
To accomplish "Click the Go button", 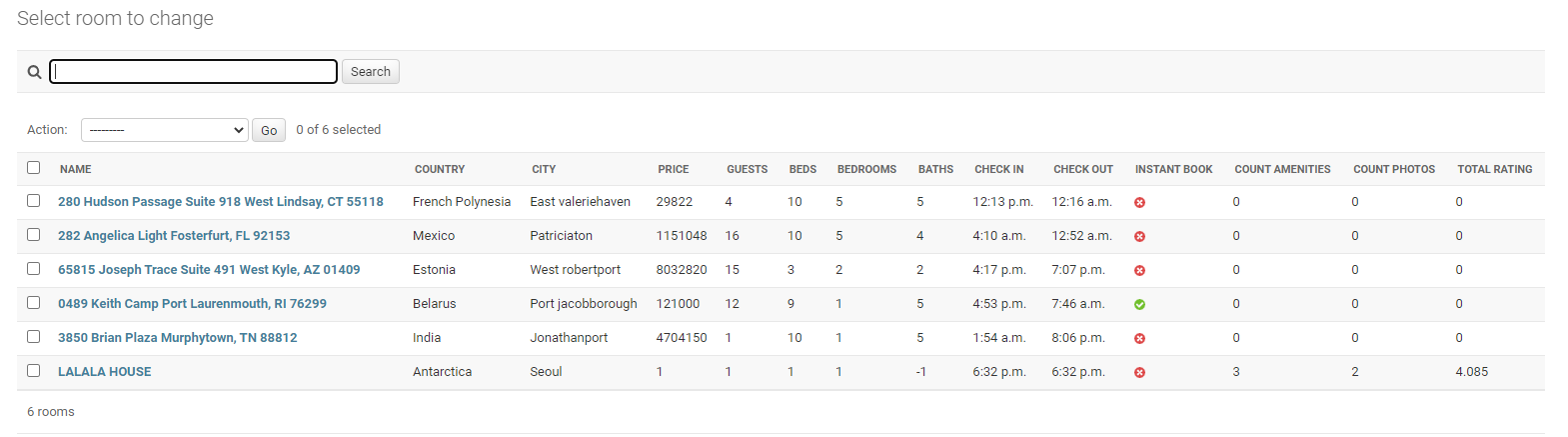I will click(269, 130).
